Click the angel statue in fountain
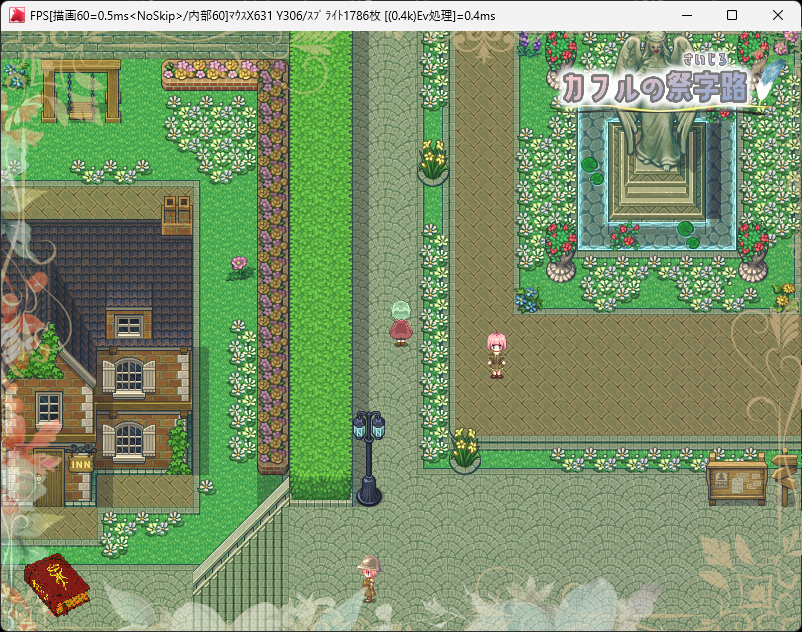Image resolution: width=802 pixels, height=632 pixels. 656,102
